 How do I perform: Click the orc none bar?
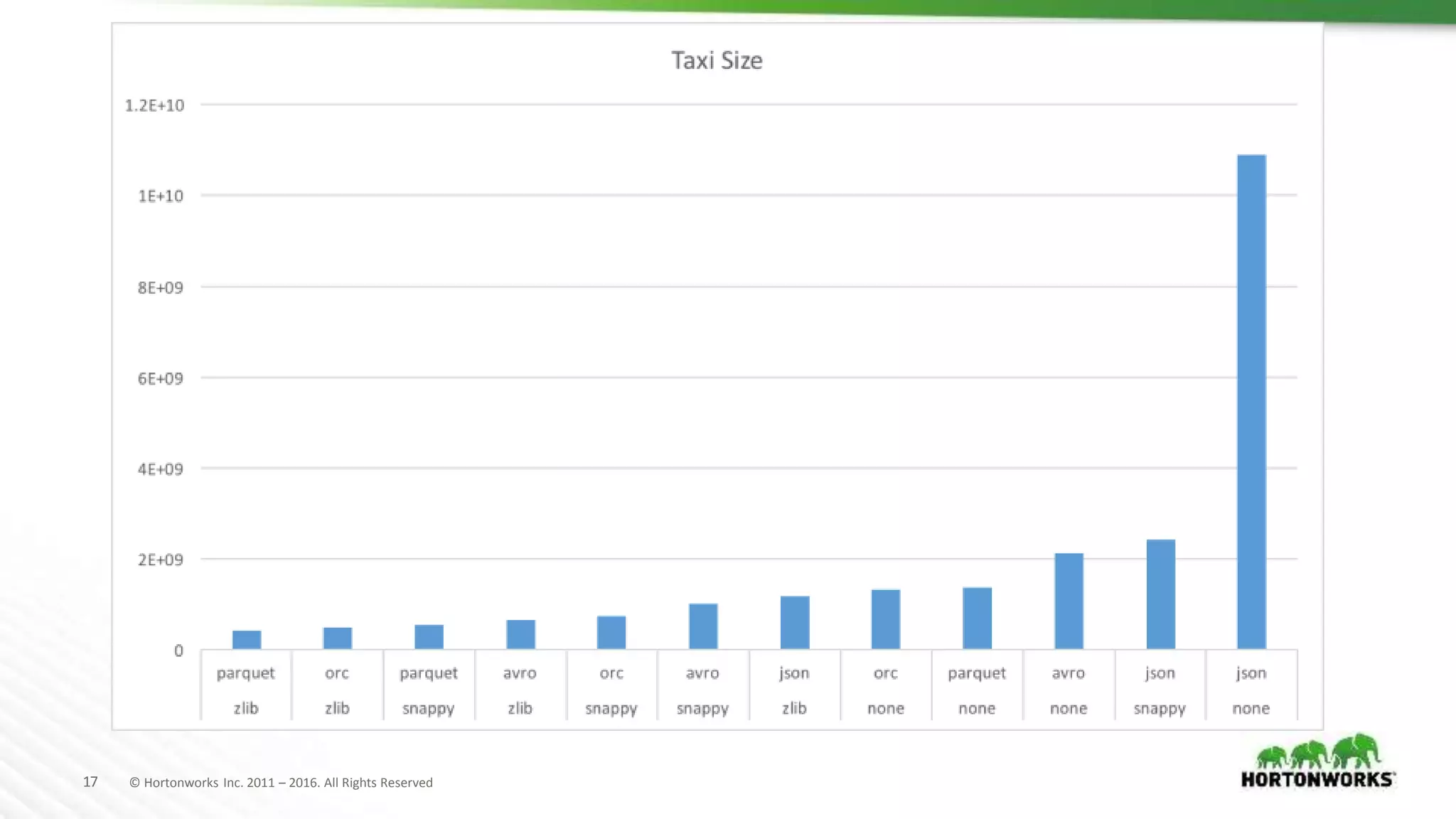coord(886,619)
